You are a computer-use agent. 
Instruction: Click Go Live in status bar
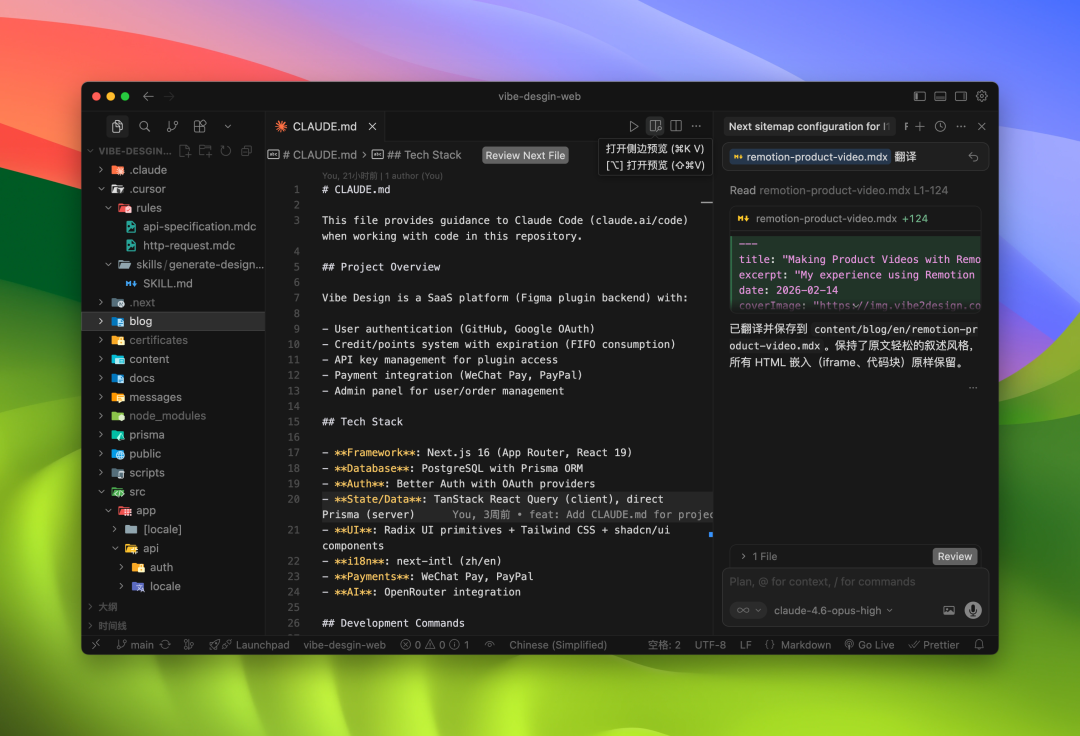click(x=869, y=645)
